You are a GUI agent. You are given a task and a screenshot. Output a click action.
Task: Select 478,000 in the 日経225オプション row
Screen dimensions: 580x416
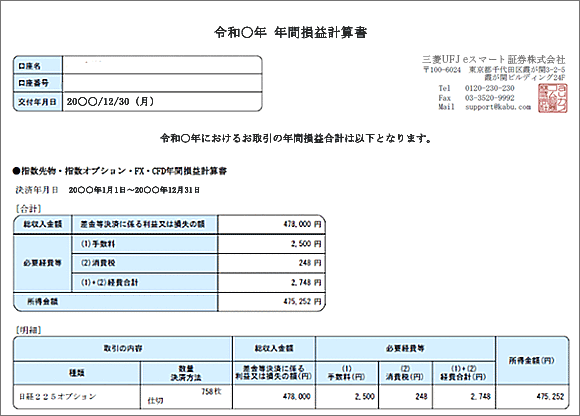coord(297,396)
